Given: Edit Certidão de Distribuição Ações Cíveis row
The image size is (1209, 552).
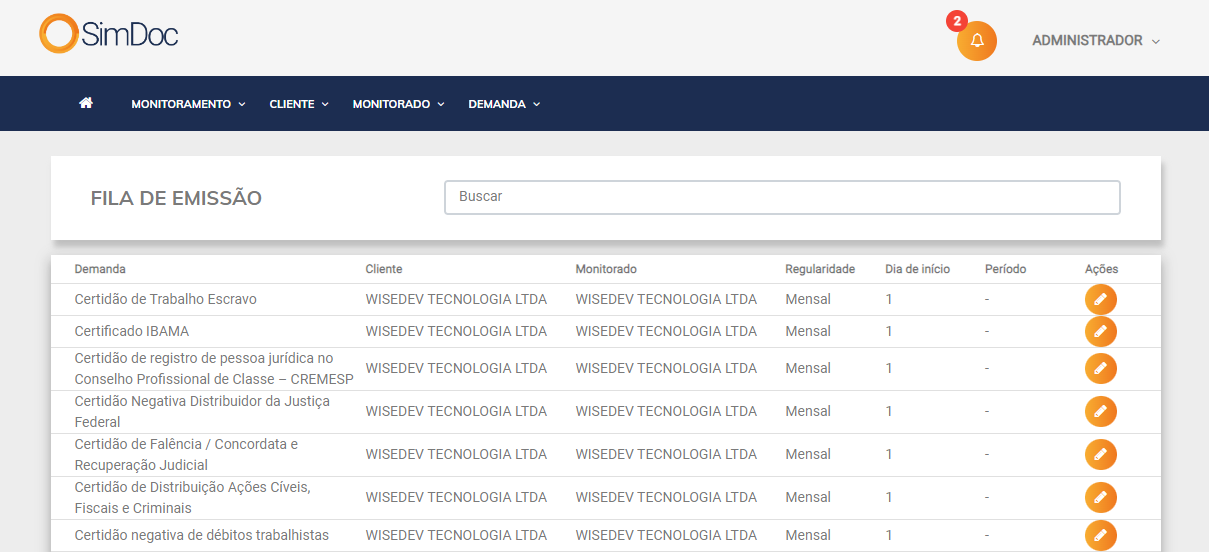Looking at the screenshot, I should pos(1100,498).
